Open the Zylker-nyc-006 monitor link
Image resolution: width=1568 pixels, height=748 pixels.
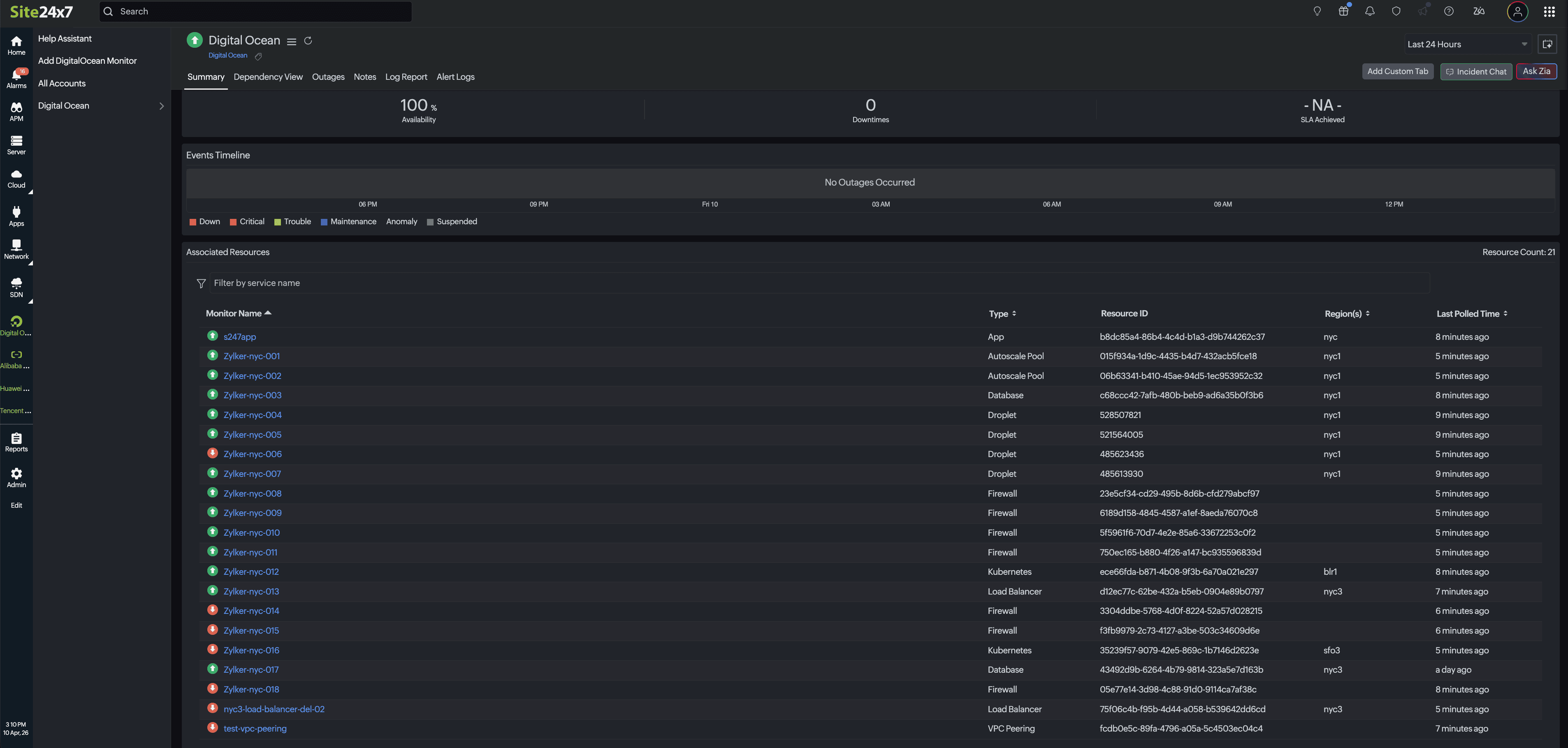click(x=253, y=454)
